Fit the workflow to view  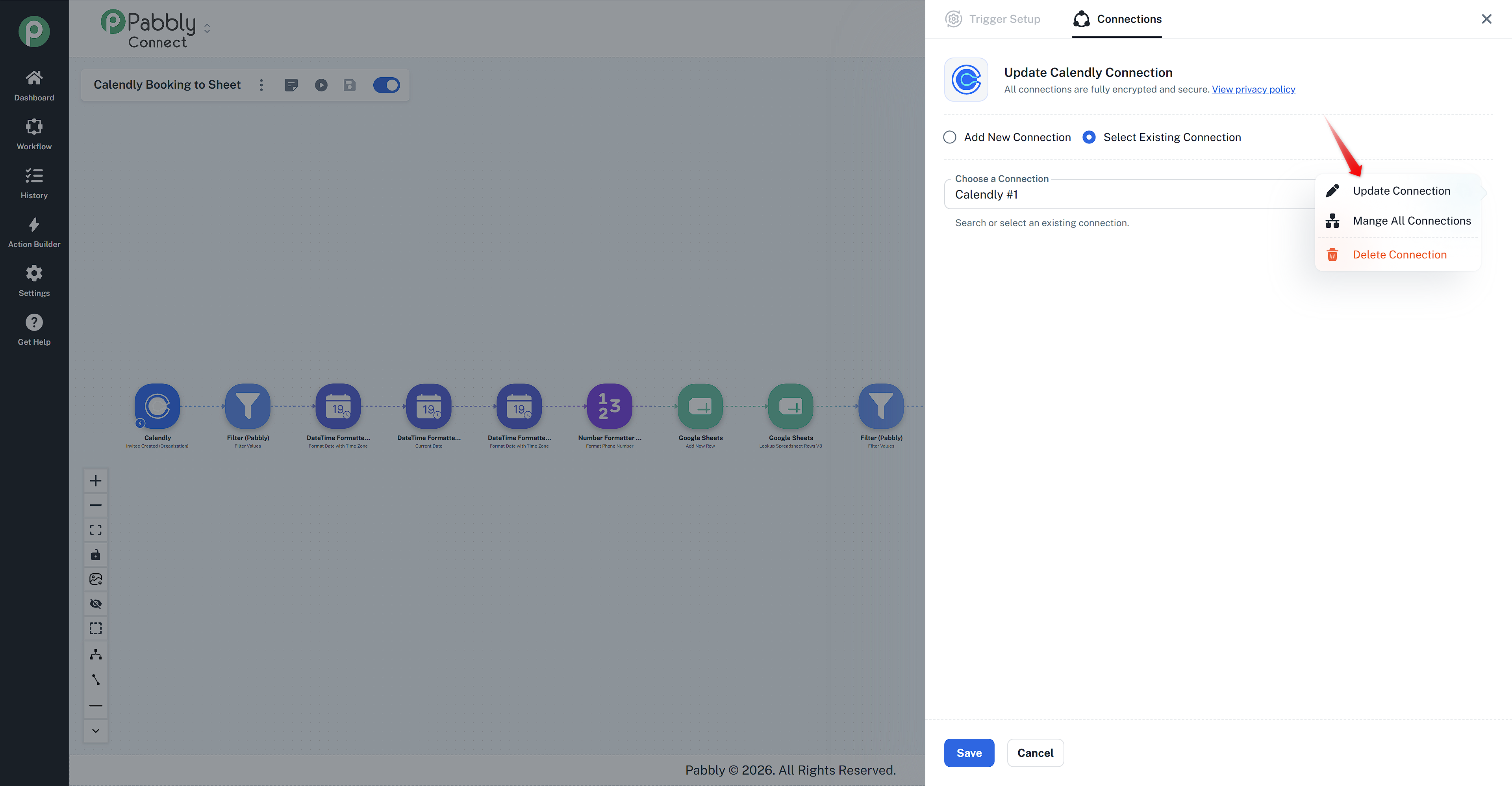pyautogui.click(x=96, y=530)
